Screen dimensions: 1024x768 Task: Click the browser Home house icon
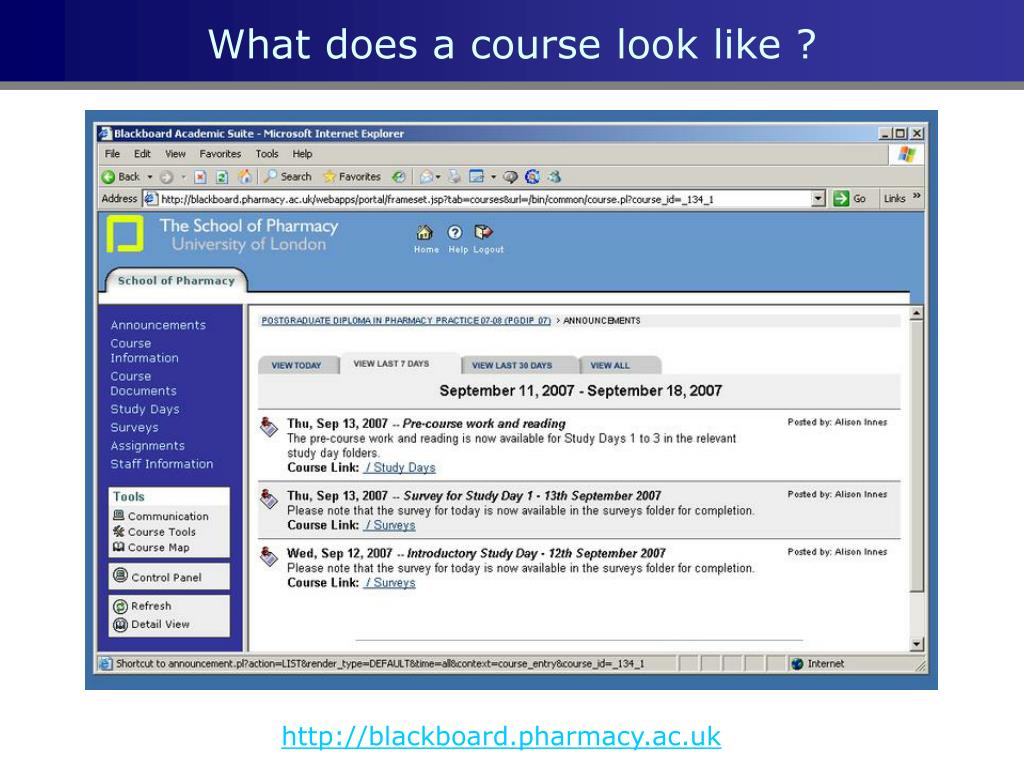[245, 176]
